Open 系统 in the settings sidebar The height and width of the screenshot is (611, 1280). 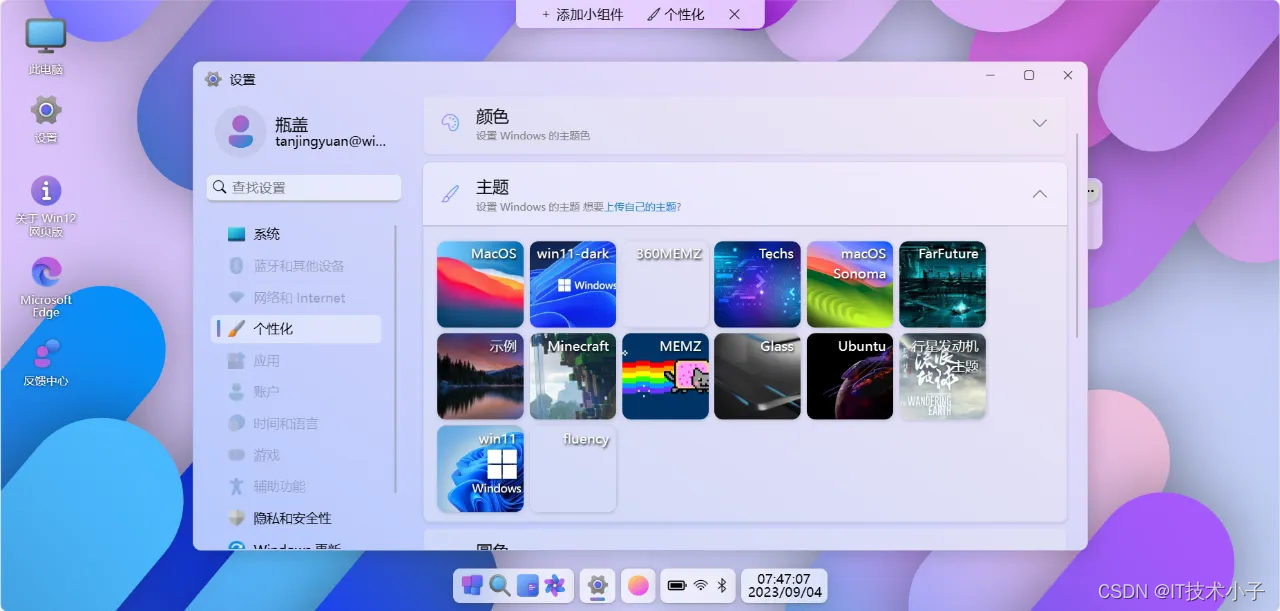point(296,234)
